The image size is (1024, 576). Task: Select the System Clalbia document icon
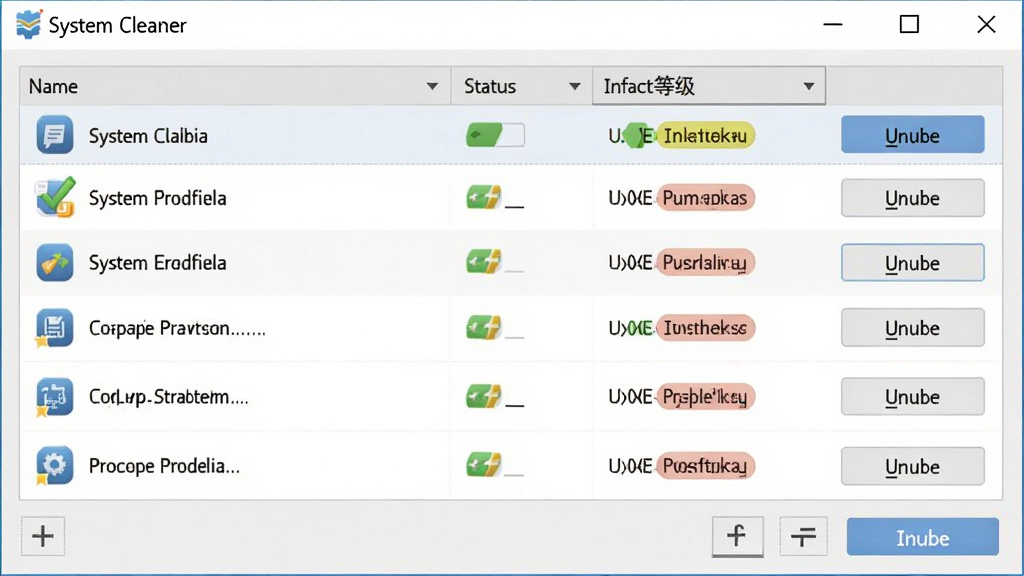(x=55, y=135)
